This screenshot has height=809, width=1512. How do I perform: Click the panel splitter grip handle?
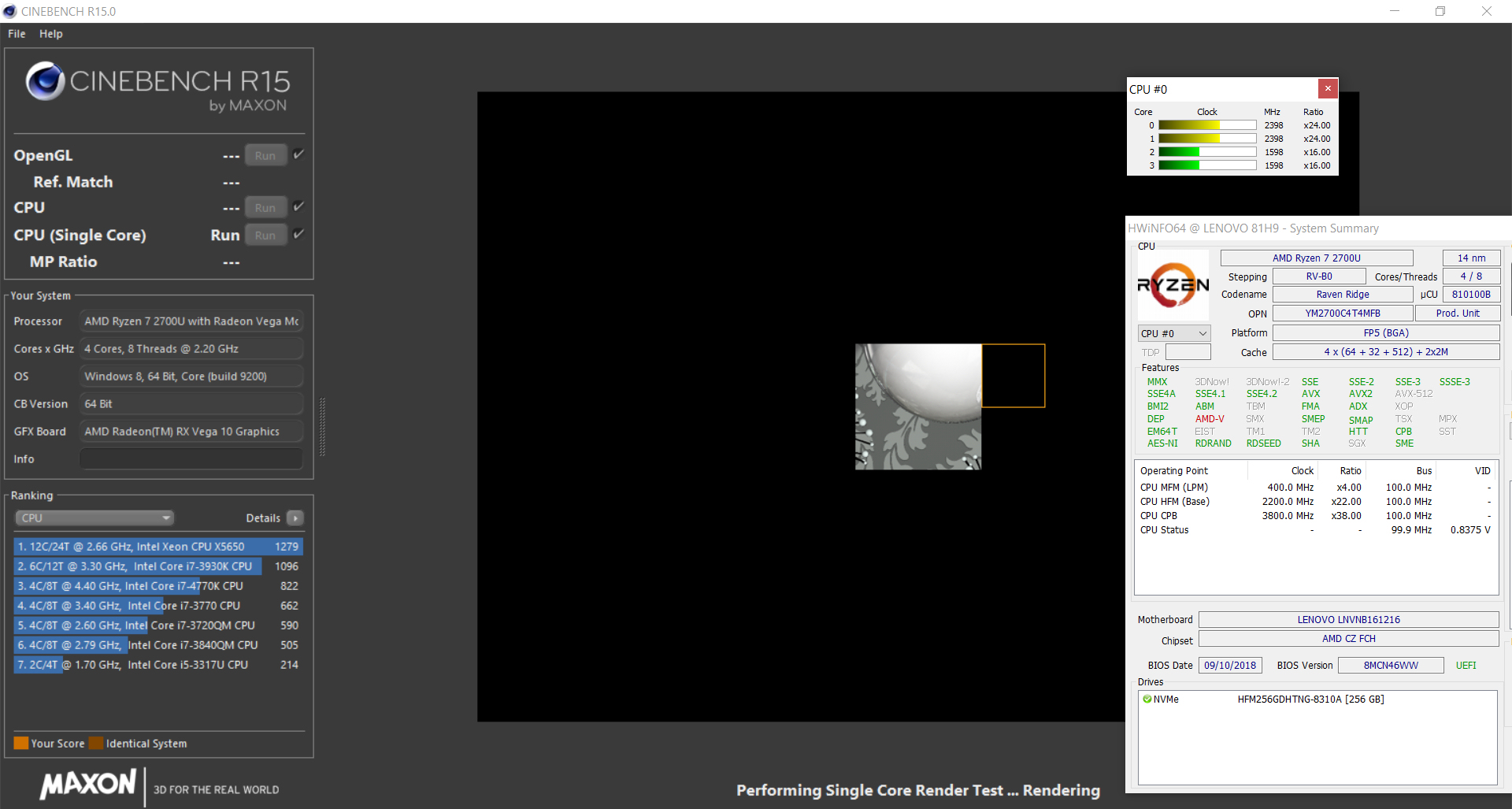pos(322,427)
